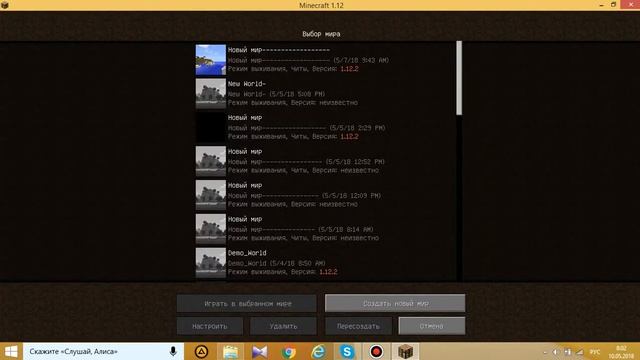This screenshot has height=360, width=640.
Task: Open the yellow triangle app in taskbar
Action: coord(201,351)
